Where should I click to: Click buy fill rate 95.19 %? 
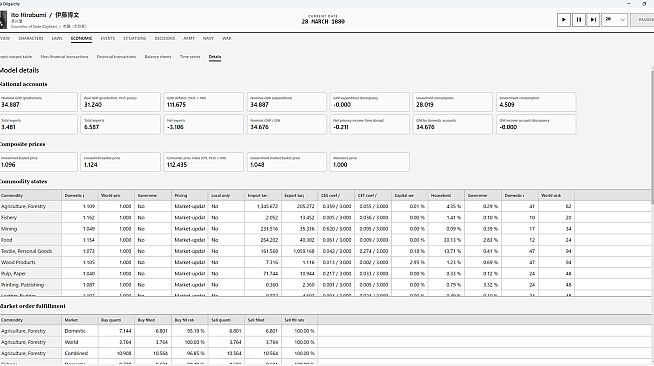[x=195, y=331]
